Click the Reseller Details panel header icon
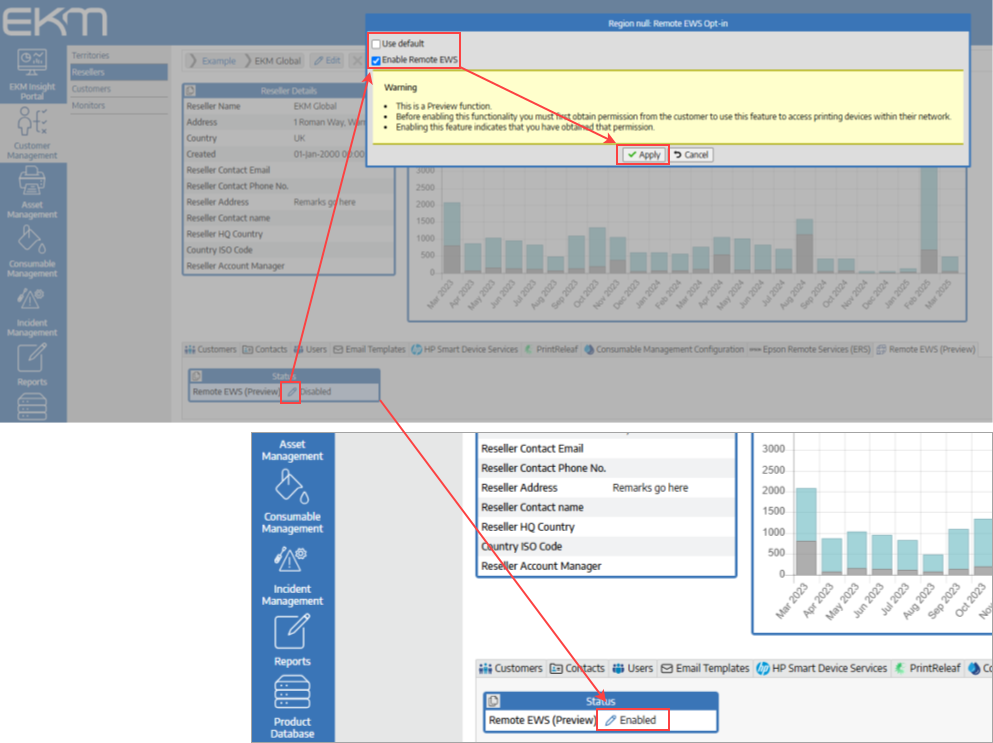993x743 pixels. point(191,91)
